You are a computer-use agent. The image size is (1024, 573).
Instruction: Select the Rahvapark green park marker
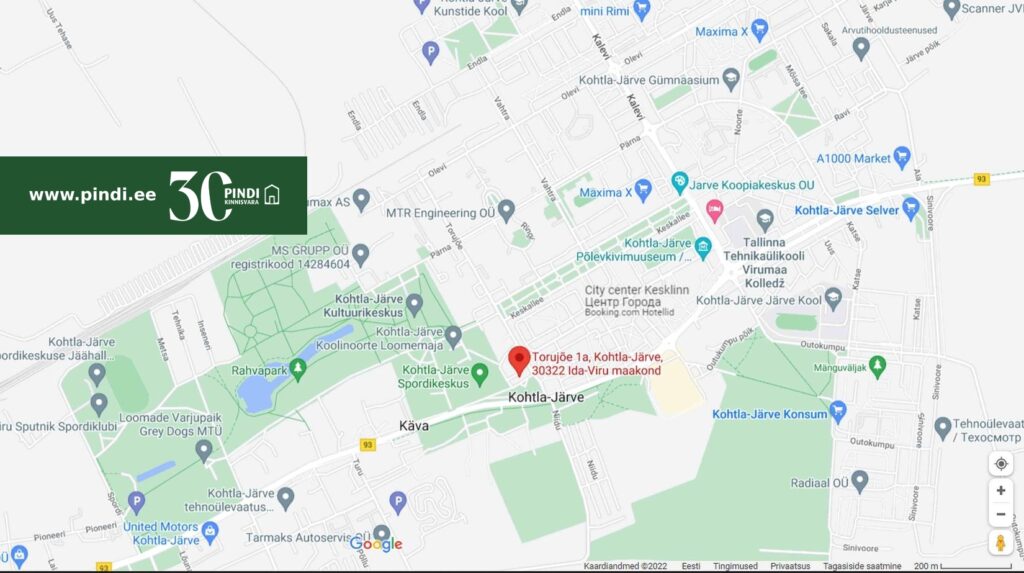[298, 370]
